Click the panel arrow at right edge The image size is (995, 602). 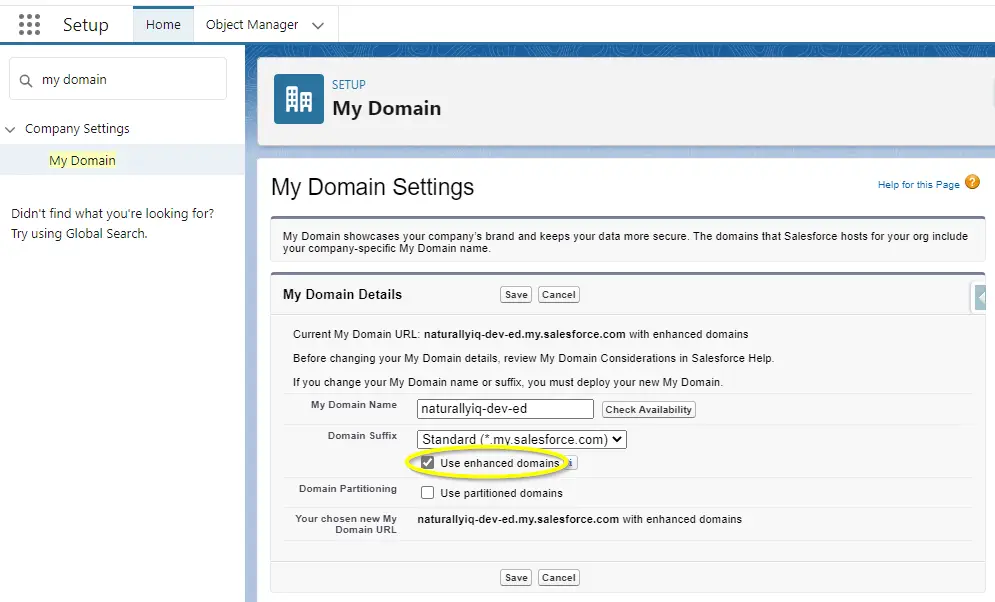(982, 297)
